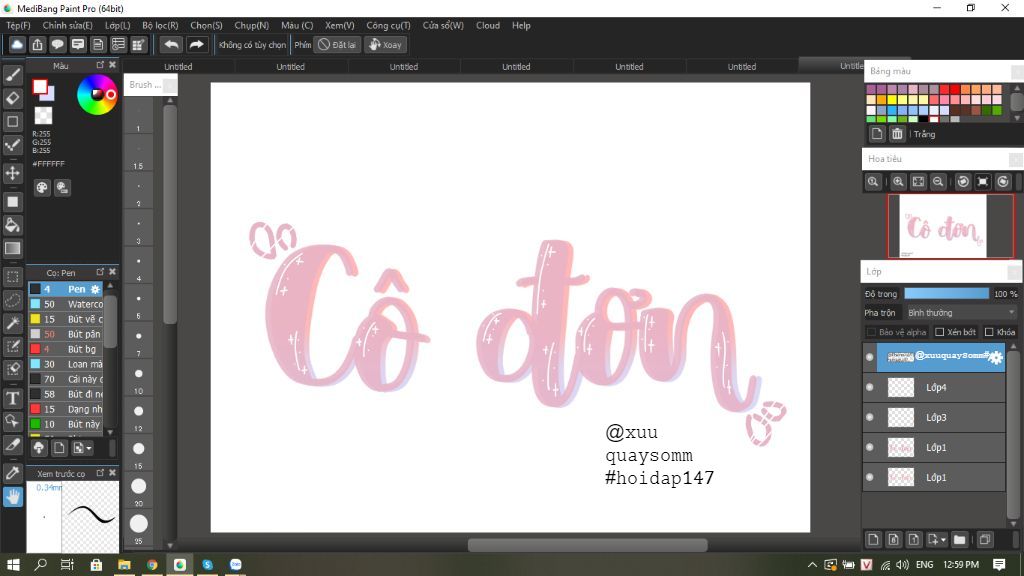
Task: Click the navigator preview thumbnail
Action: [x=950, y=226]
